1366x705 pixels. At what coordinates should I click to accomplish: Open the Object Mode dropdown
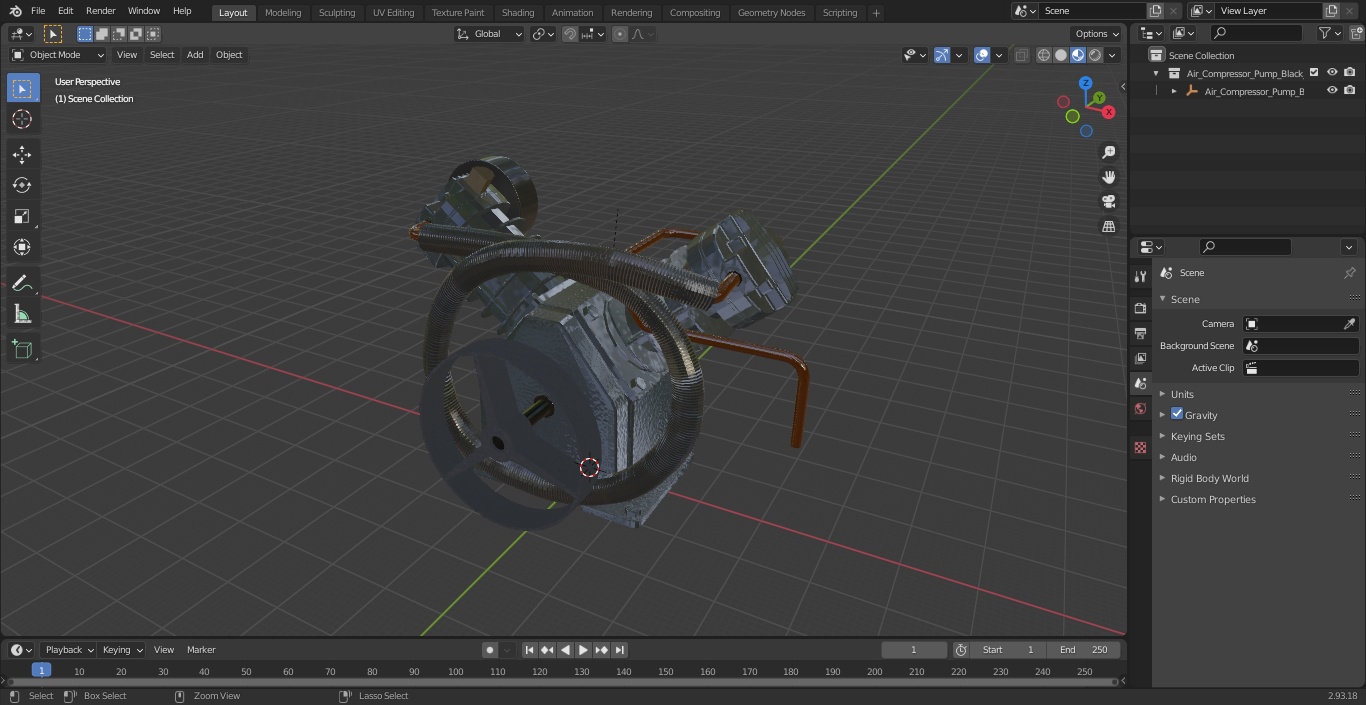(x=58, y=55)
